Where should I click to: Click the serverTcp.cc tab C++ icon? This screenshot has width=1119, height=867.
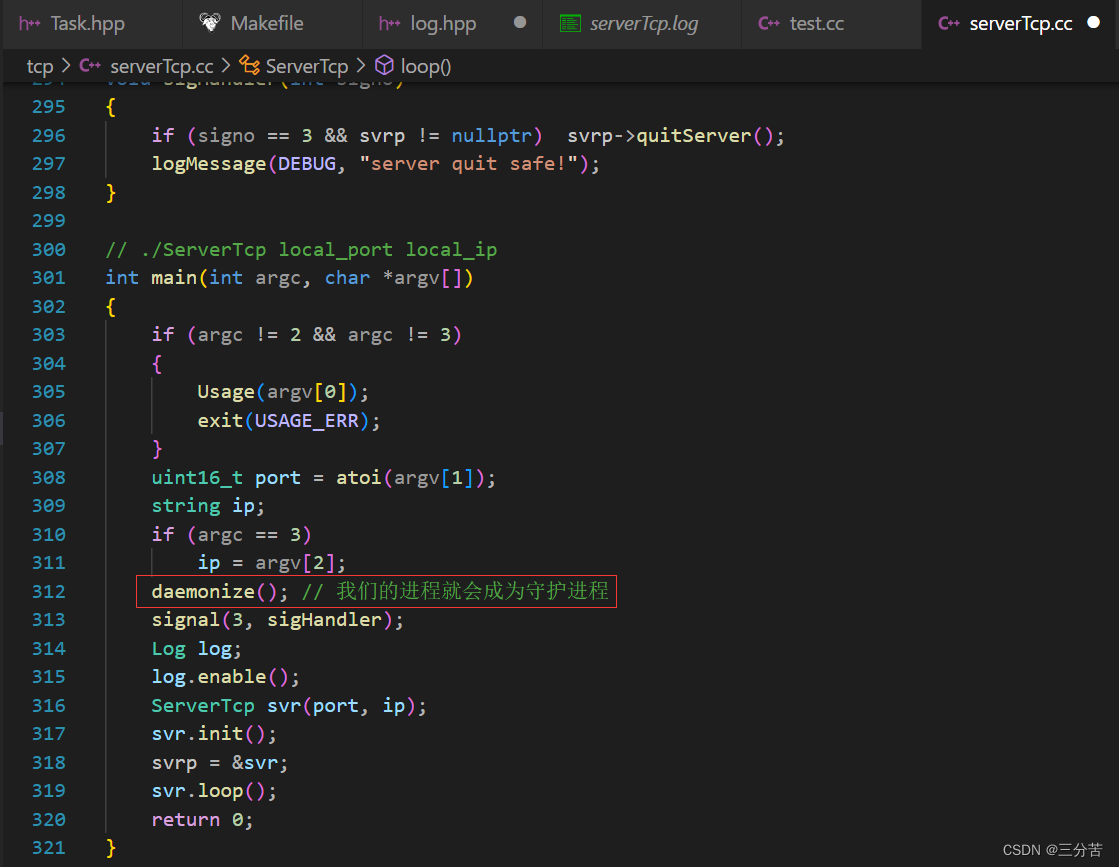click(x=948, y=24)
